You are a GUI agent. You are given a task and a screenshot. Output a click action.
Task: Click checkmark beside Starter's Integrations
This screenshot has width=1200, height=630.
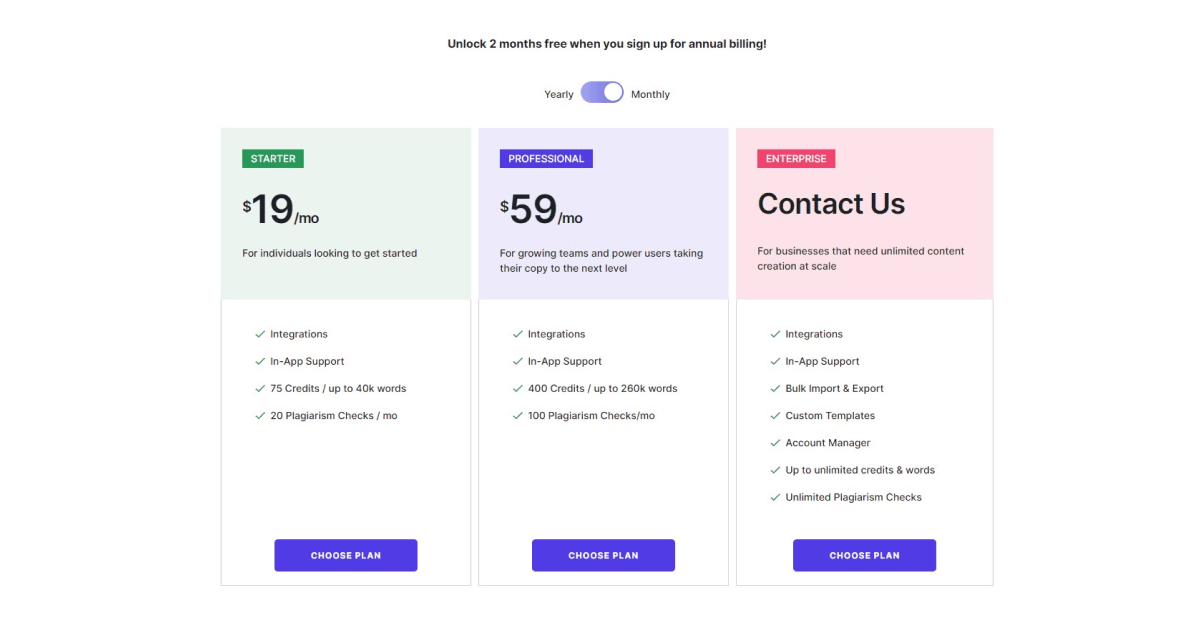(x=260, y=334)
